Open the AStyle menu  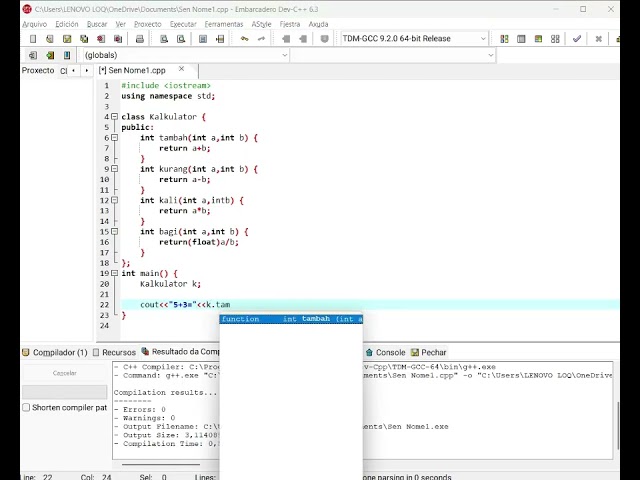pyautogui.click(x=261, y=24)
